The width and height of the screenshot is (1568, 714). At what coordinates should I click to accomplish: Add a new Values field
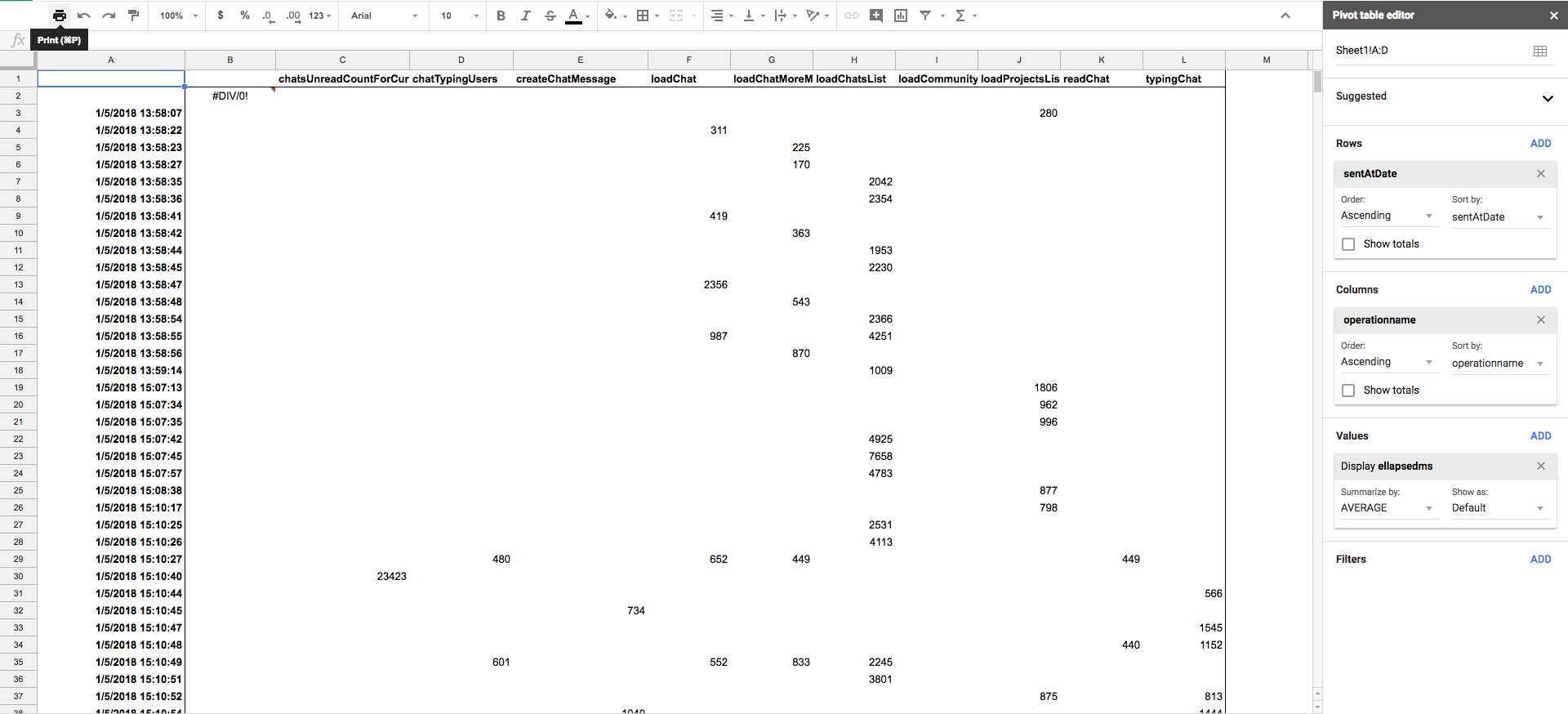(1540, 435)
